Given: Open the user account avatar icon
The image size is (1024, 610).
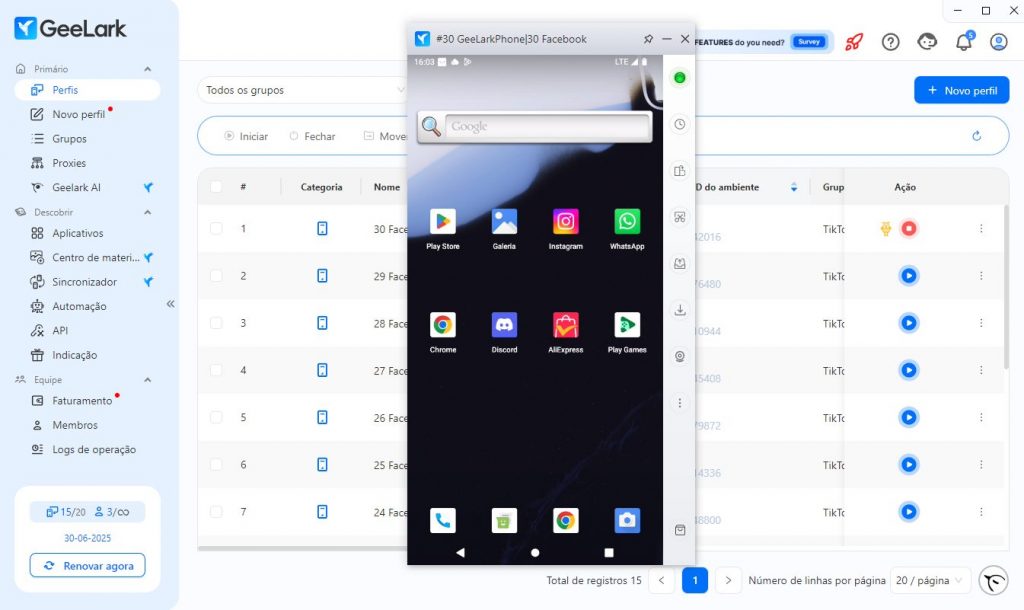Looking at the screenshot, I should pyautogui.click(x=999, y=42).
